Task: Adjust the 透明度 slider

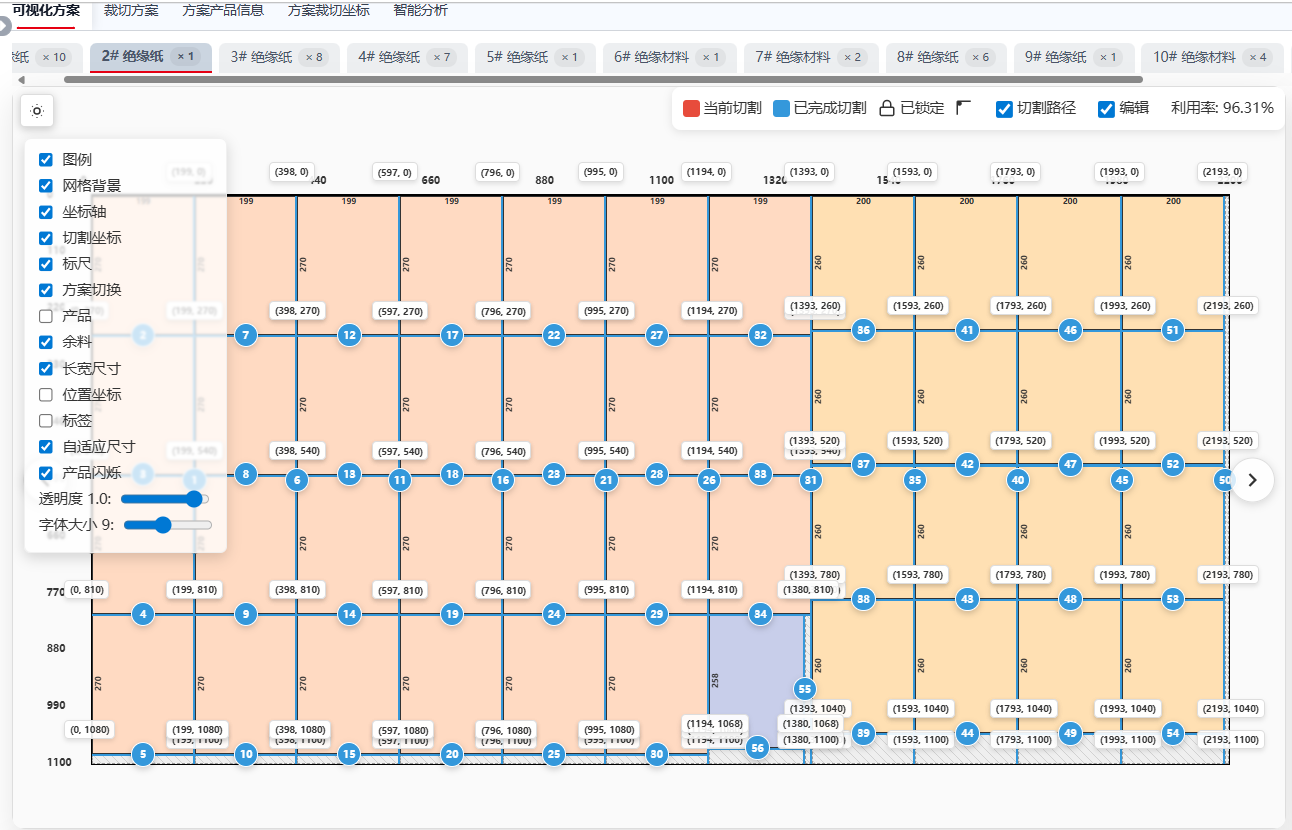Action: (x=164, y=499)
